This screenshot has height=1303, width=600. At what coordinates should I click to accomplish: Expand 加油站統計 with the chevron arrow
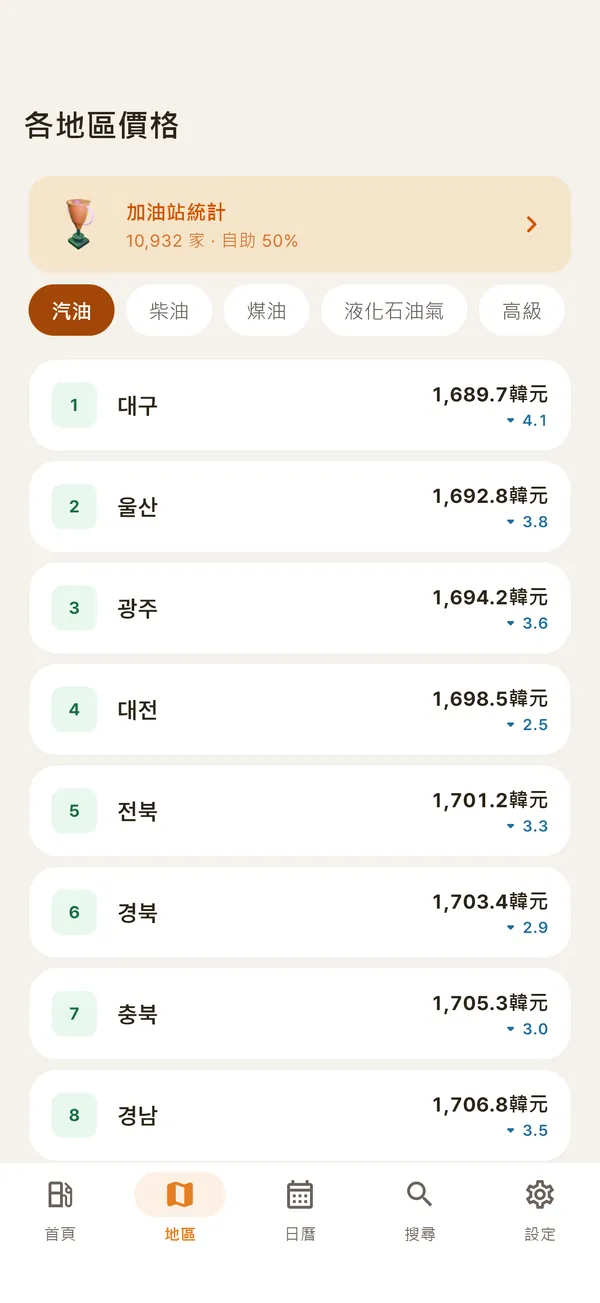point(532,225)
